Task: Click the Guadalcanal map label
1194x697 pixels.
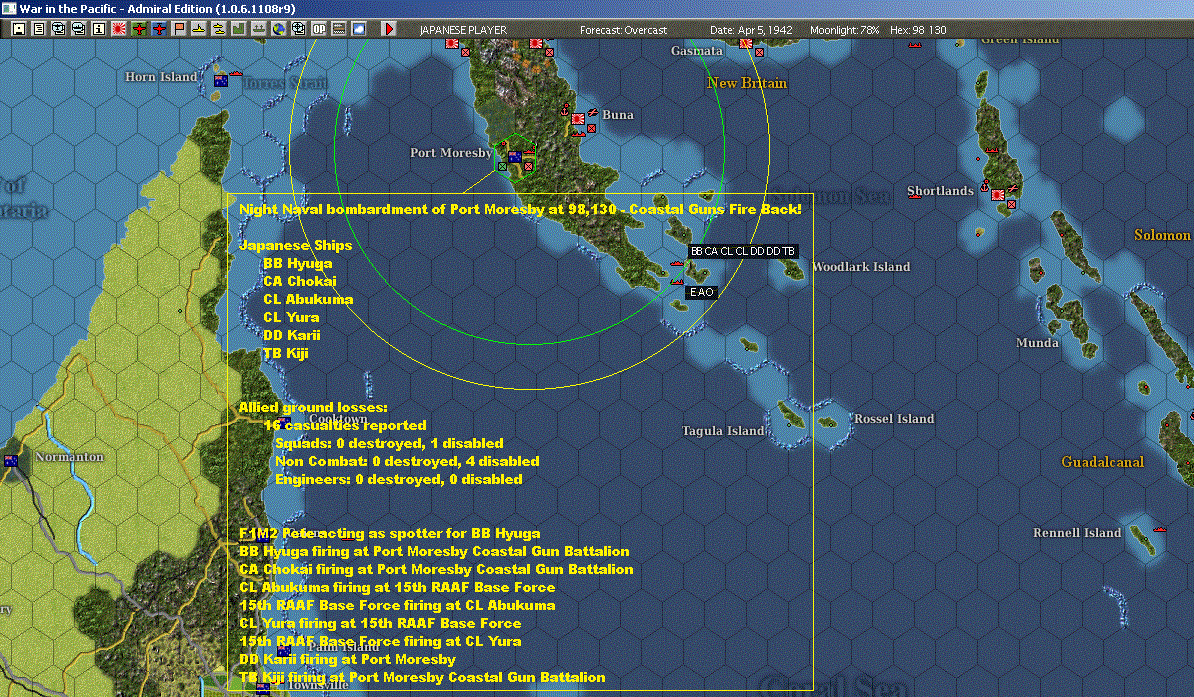Action: (x=1103, y=462)
